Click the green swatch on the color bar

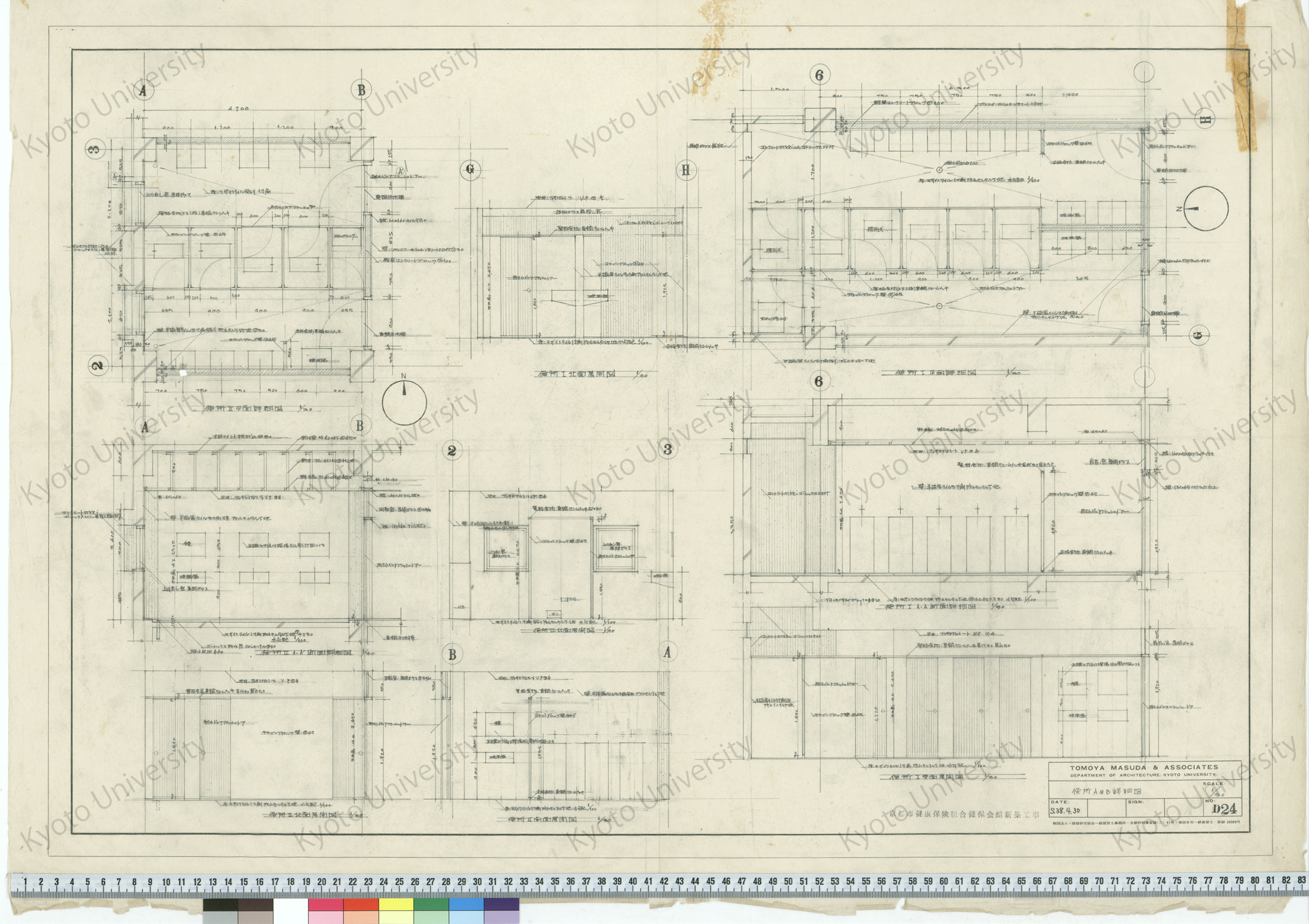click(431, 905)
